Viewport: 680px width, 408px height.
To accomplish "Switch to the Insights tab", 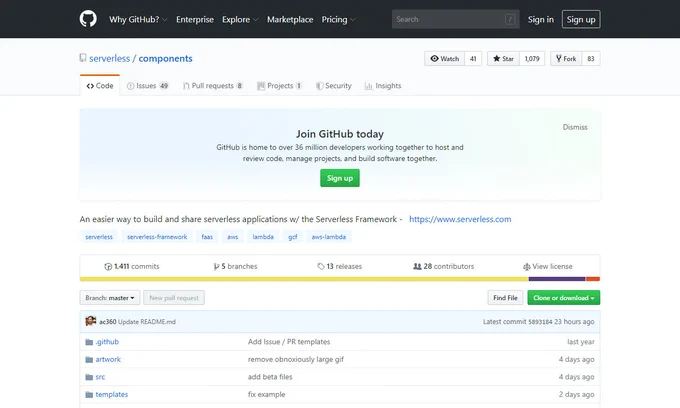I will click(x=383, y=86).
